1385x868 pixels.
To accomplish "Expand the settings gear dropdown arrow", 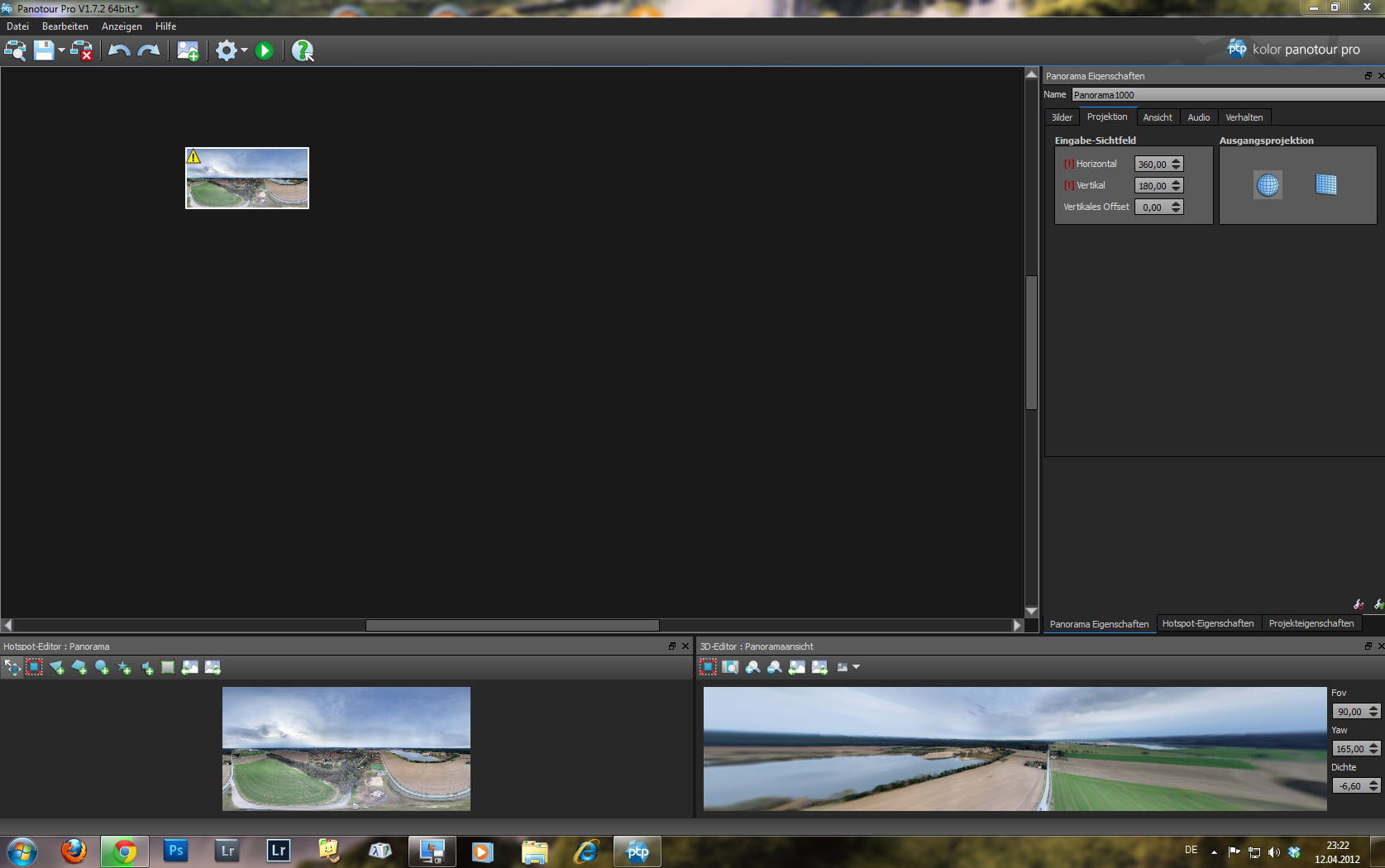I will pyautogui.click(x=245, y=51).
